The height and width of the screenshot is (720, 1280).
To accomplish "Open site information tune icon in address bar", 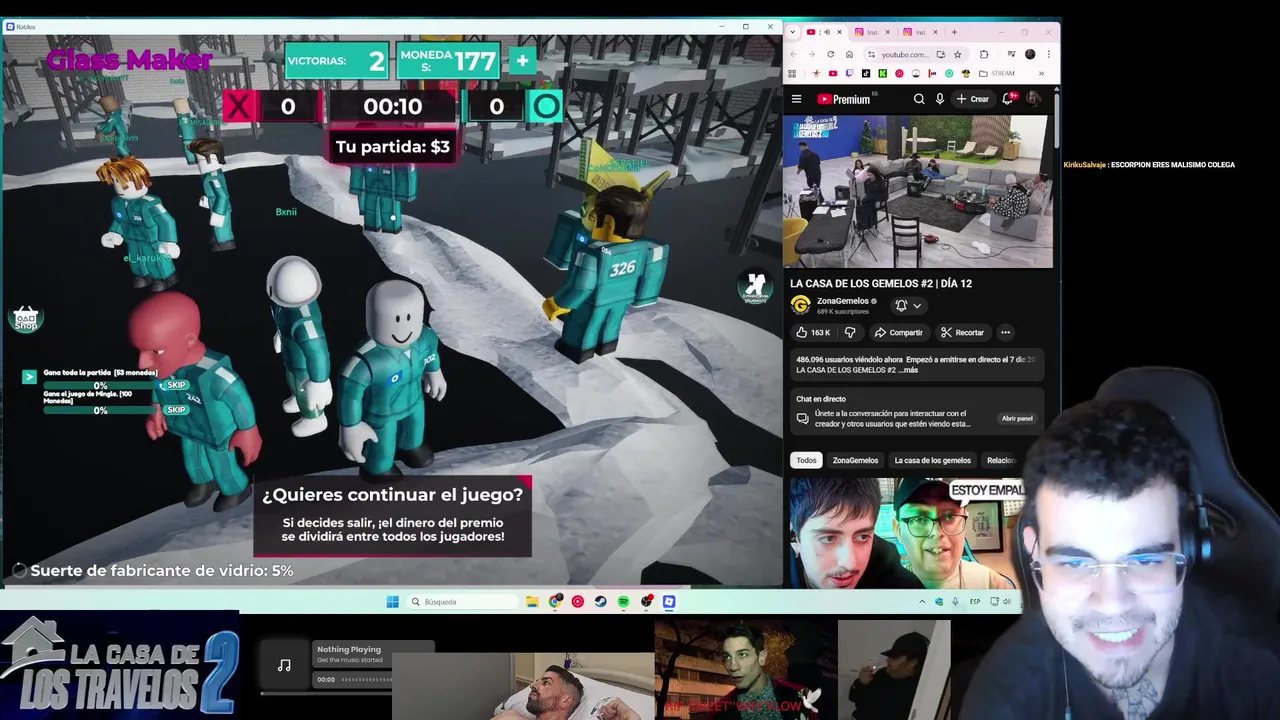I will coord(872,54).
